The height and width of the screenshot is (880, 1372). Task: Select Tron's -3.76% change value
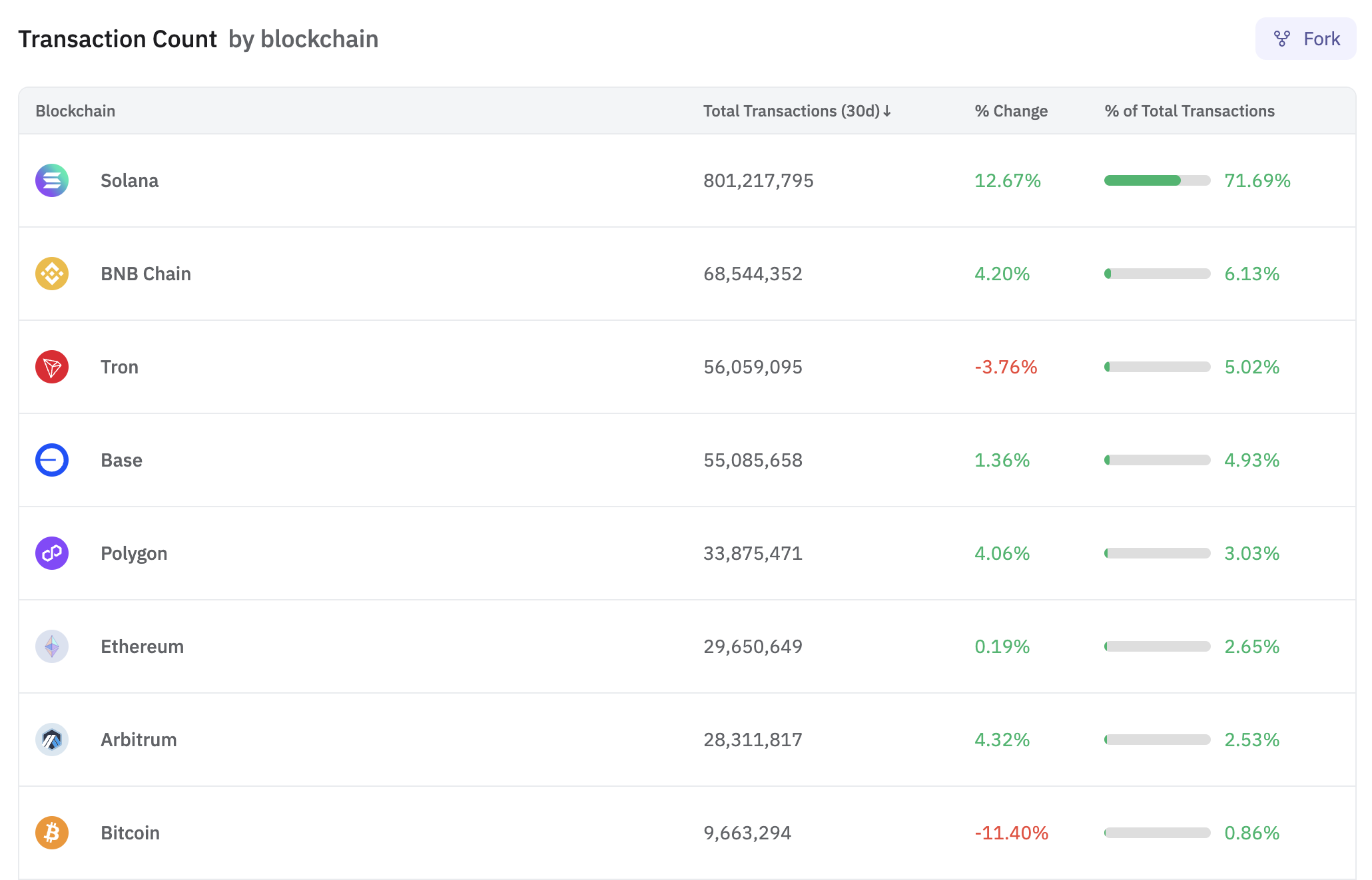[x=1006, y=367]
